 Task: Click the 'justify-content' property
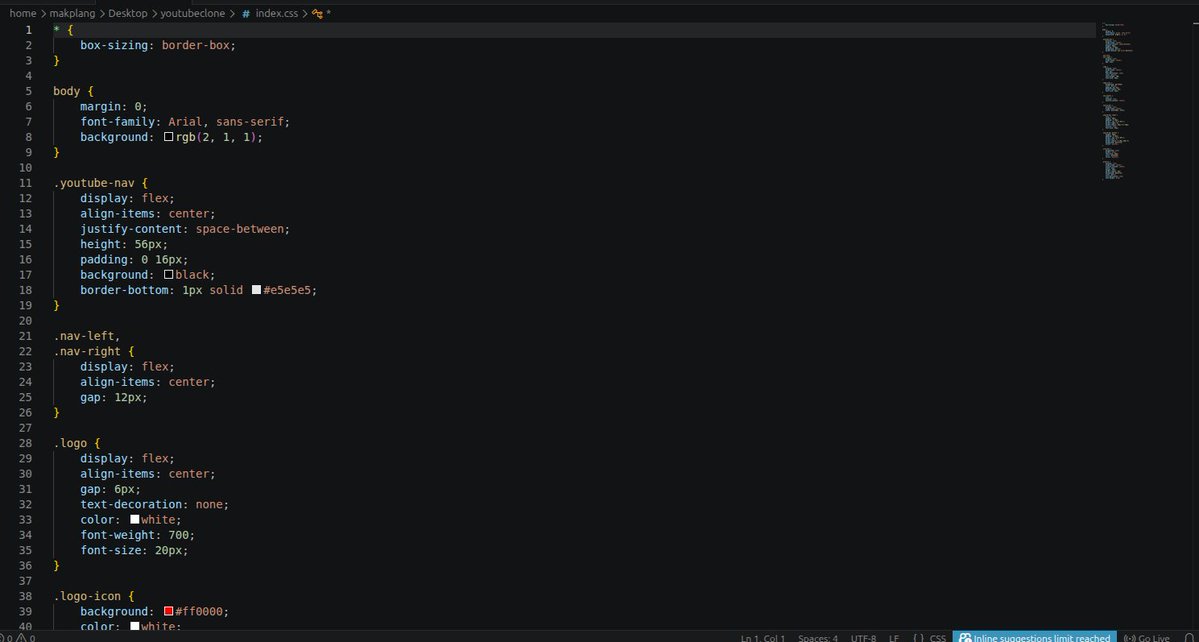(131, 229)
